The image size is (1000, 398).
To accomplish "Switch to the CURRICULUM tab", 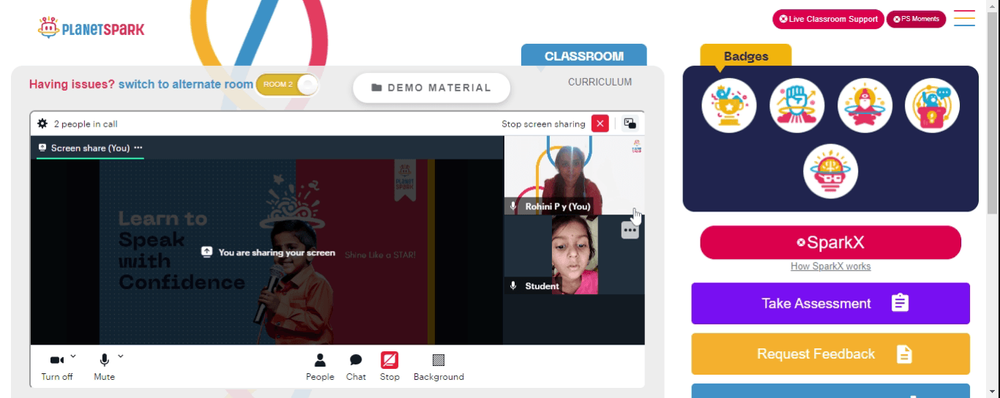I will tap(600, 82).
